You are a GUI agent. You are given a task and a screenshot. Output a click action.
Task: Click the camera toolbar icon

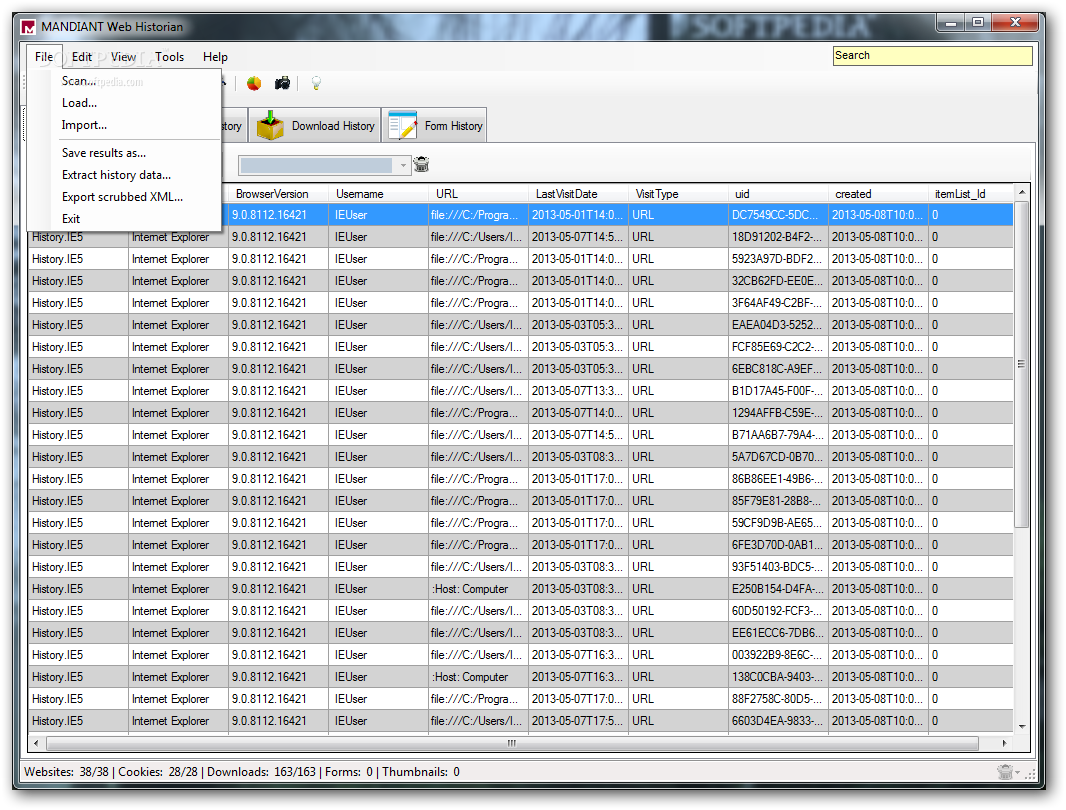pyautogui.click(x=282, y=84)
